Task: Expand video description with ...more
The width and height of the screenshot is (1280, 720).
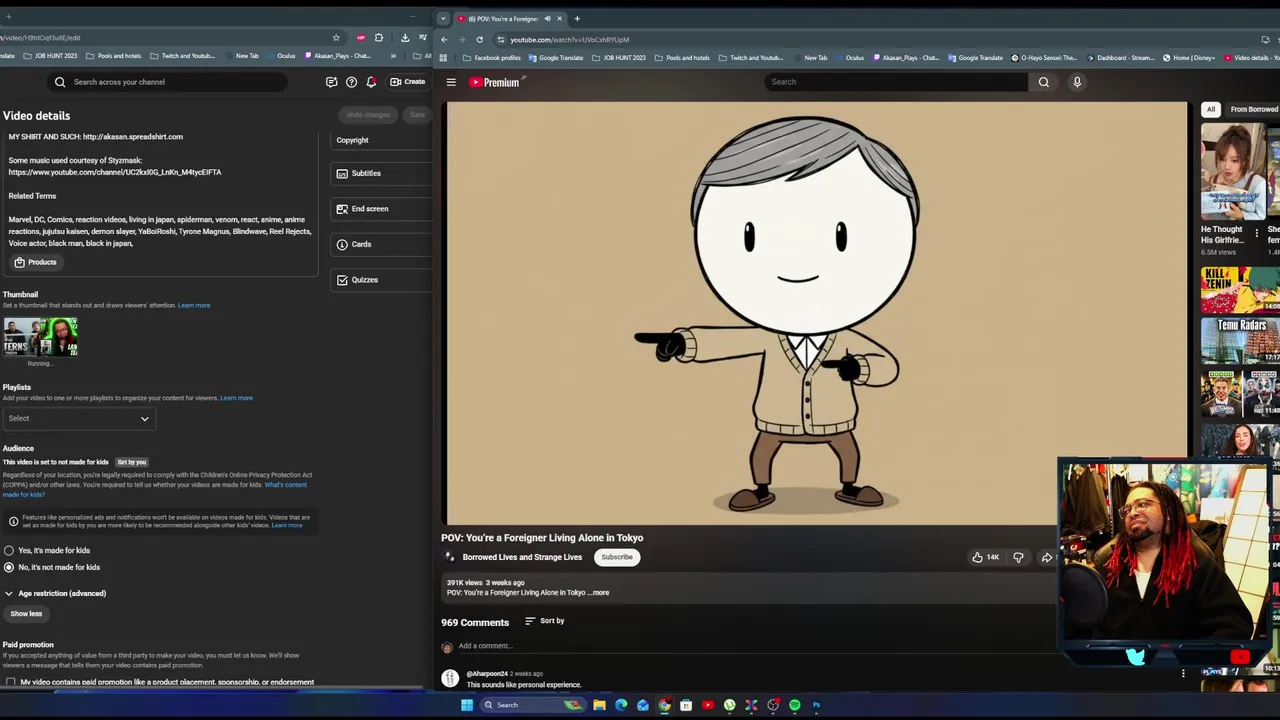Action: (598, 593)
